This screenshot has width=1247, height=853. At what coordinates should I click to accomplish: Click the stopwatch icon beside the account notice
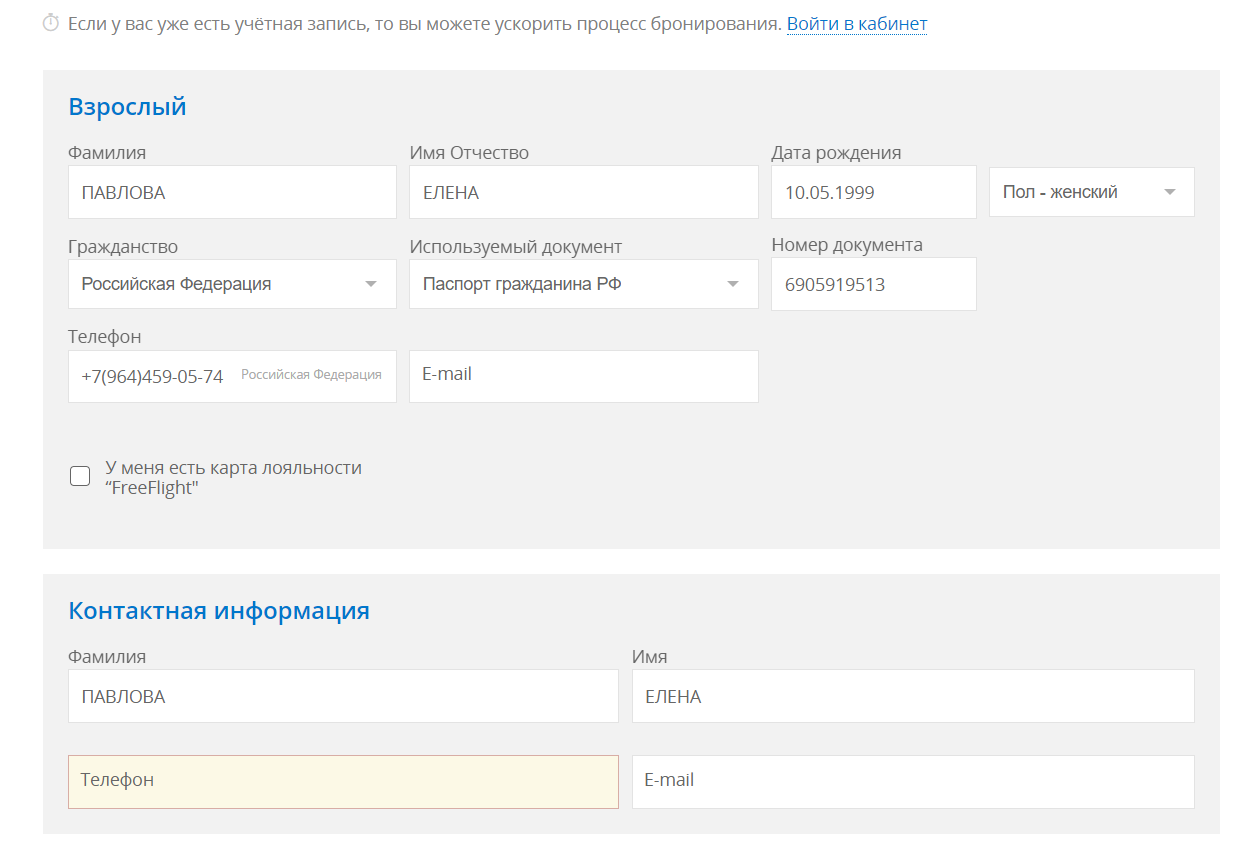[51, 24]
